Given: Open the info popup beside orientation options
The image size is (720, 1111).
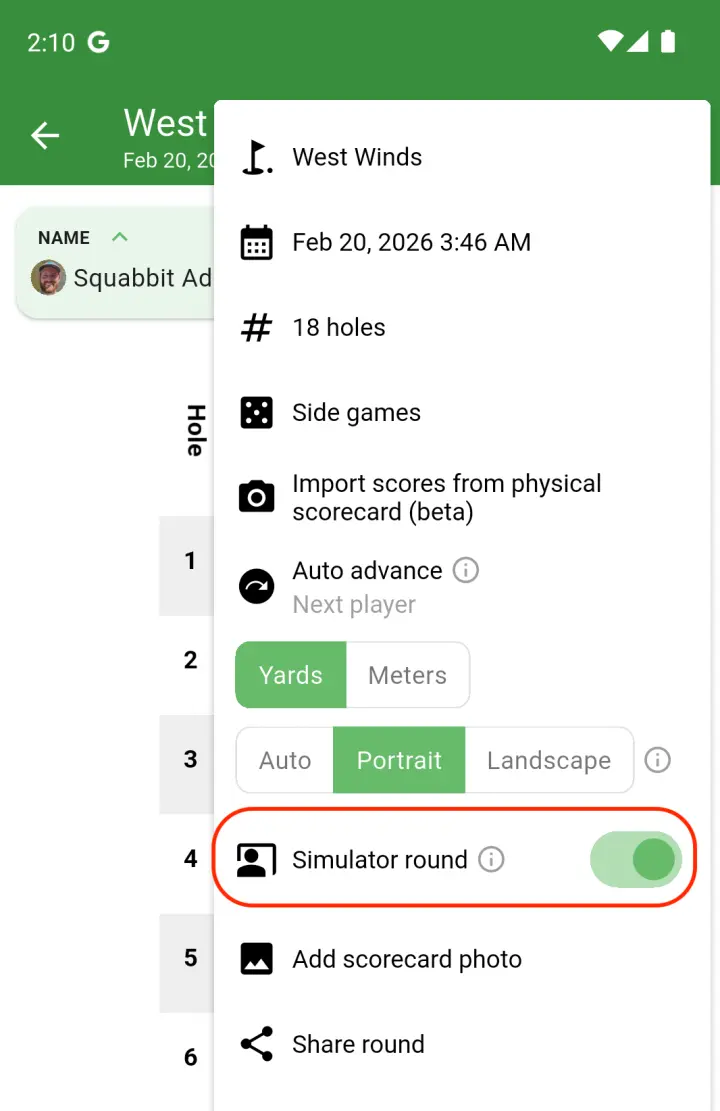Looking at the screenshot, I should click(x=658, y=760).
